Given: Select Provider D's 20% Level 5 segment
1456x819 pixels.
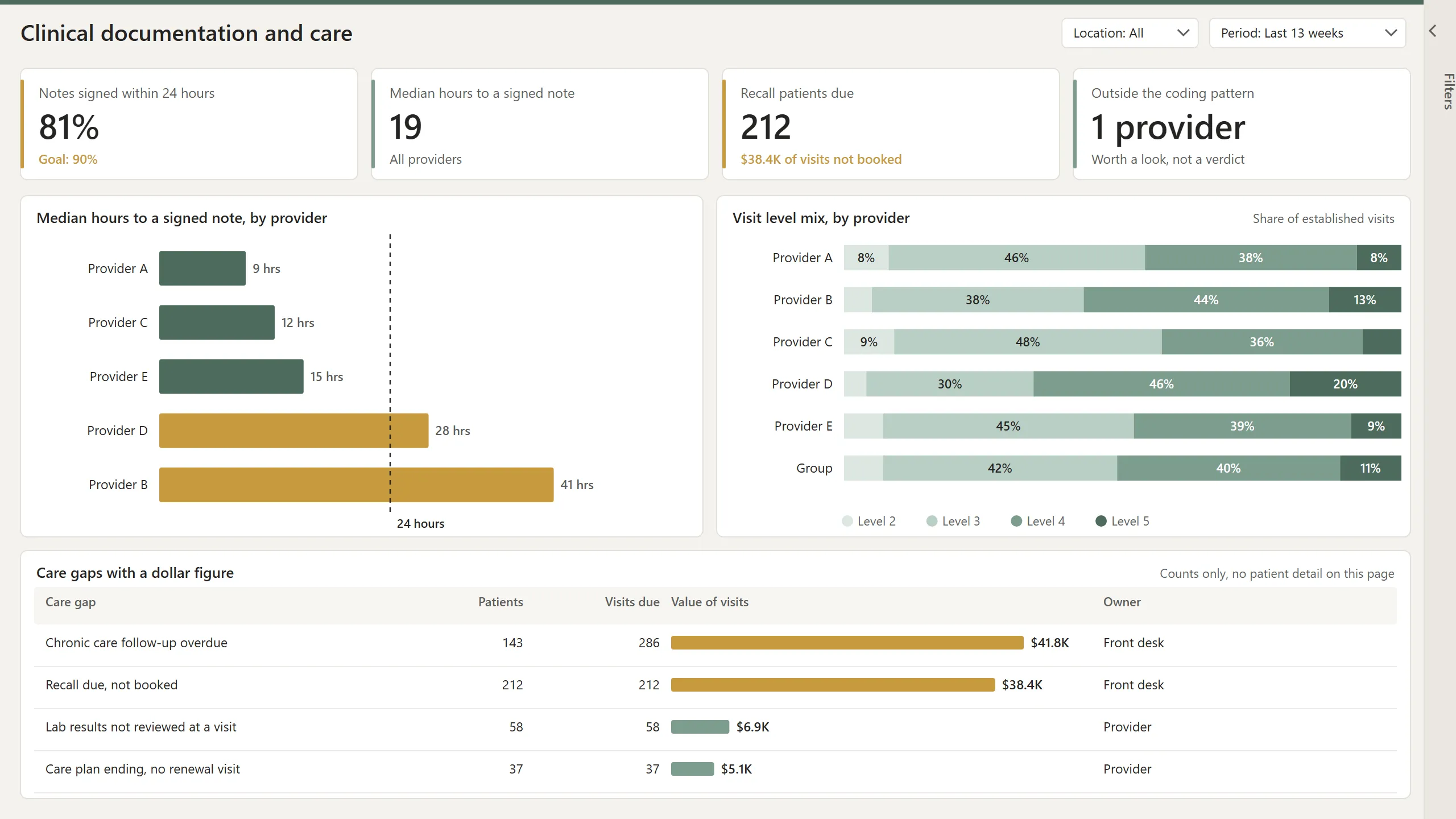Looking at the screenshot, I should point(1345,384).
